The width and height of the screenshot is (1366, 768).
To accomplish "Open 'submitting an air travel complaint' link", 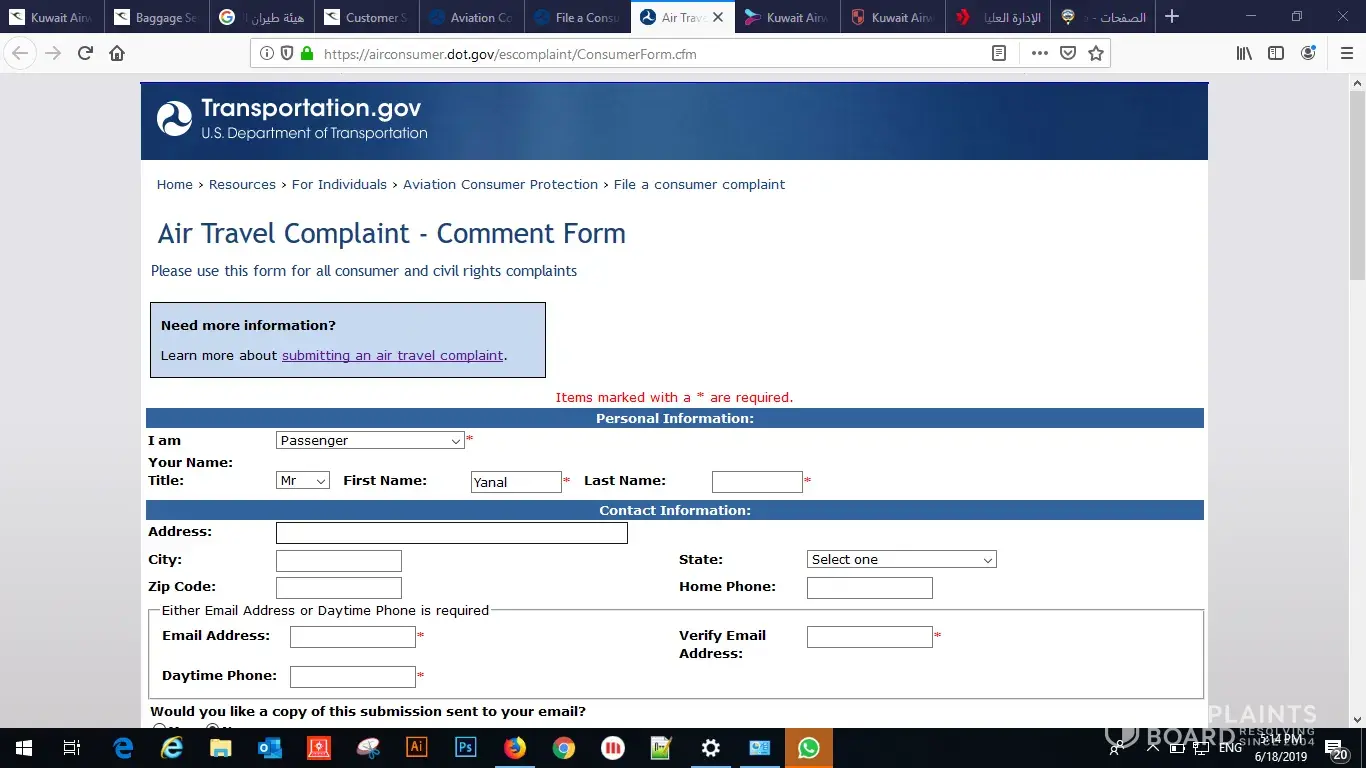I will (392, 356).
